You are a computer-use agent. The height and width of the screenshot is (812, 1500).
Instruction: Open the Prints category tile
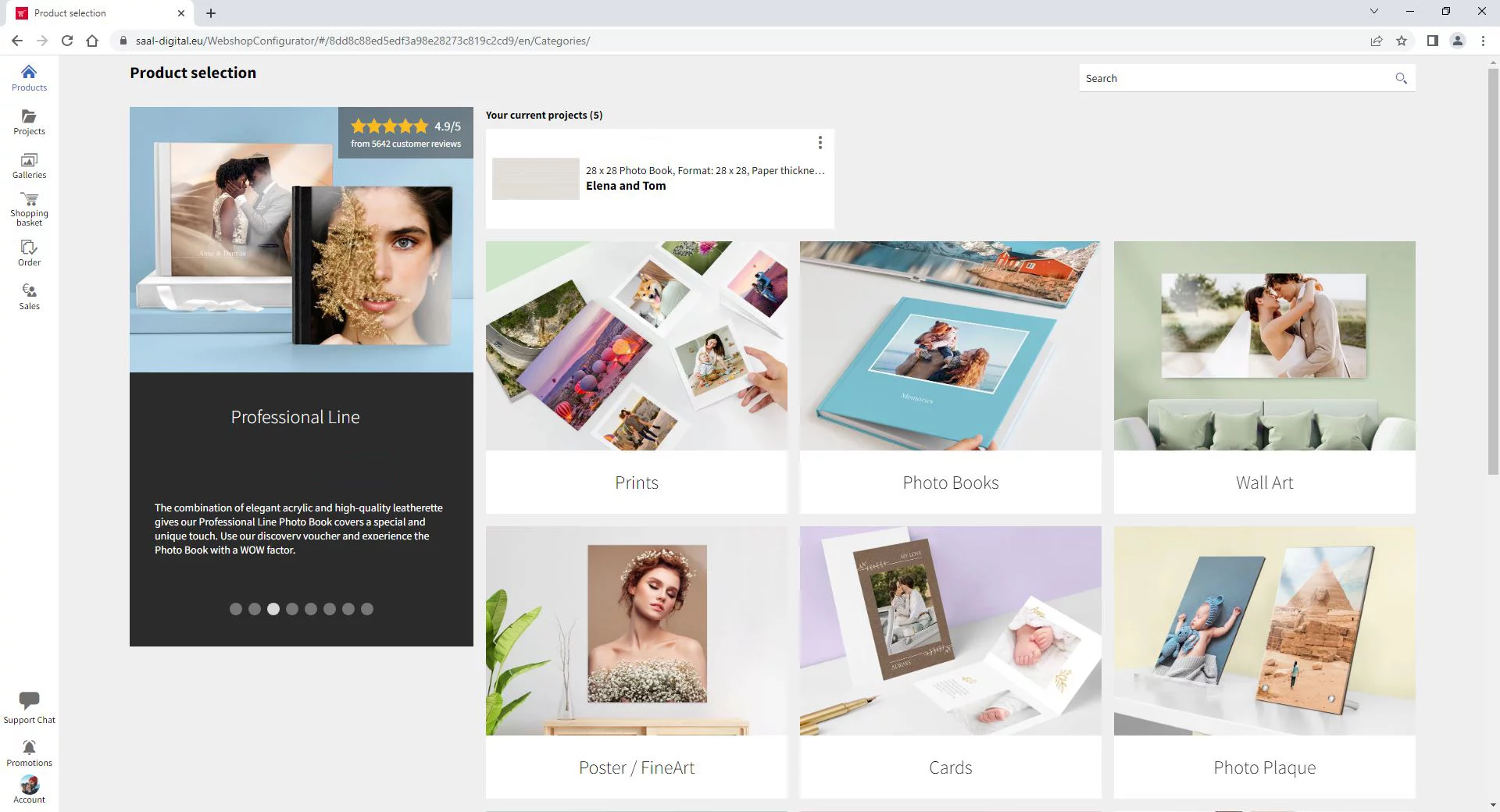(x=636, y=377)
